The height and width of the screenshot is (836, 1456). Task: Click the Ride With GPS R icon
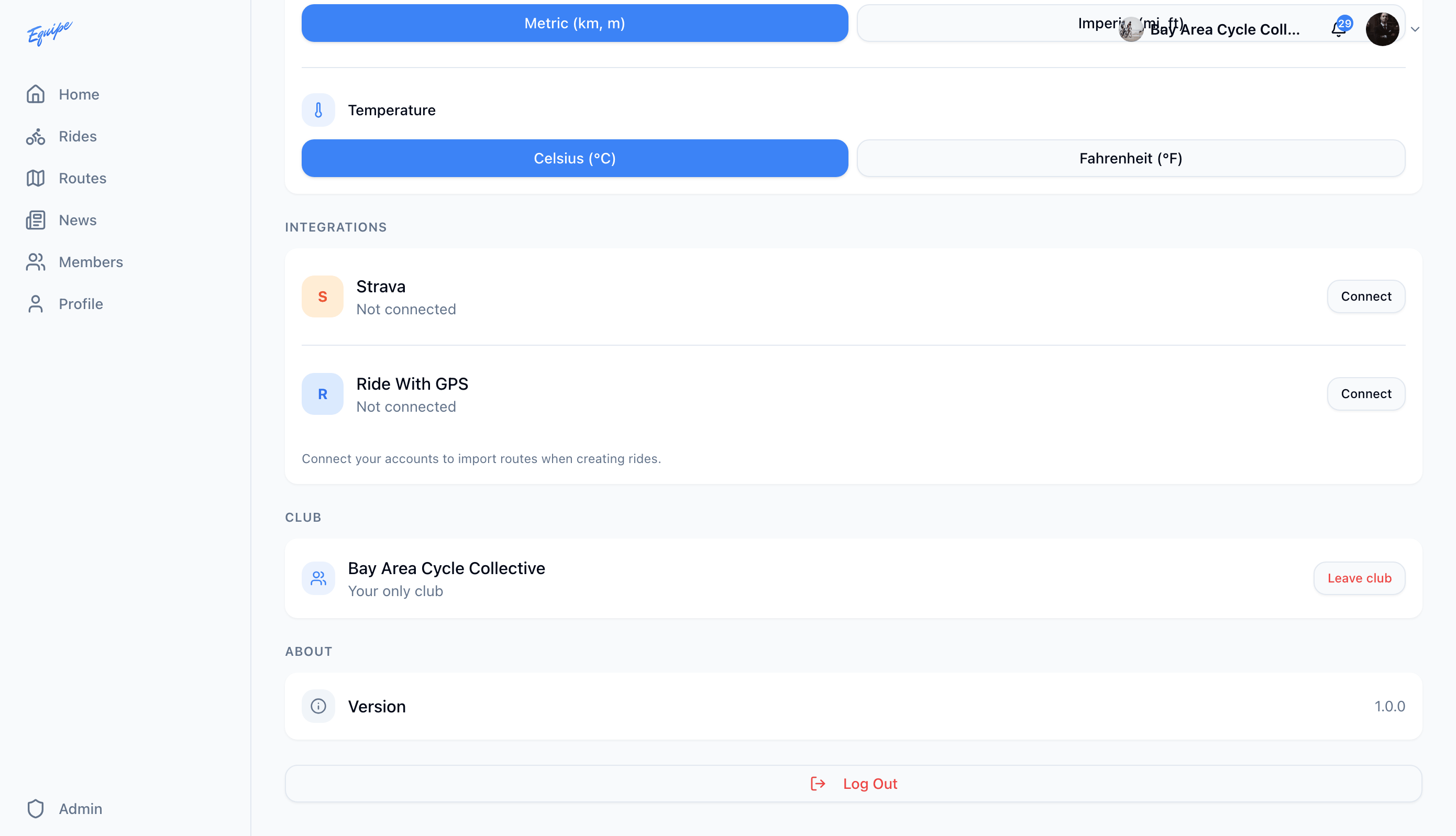323,394
